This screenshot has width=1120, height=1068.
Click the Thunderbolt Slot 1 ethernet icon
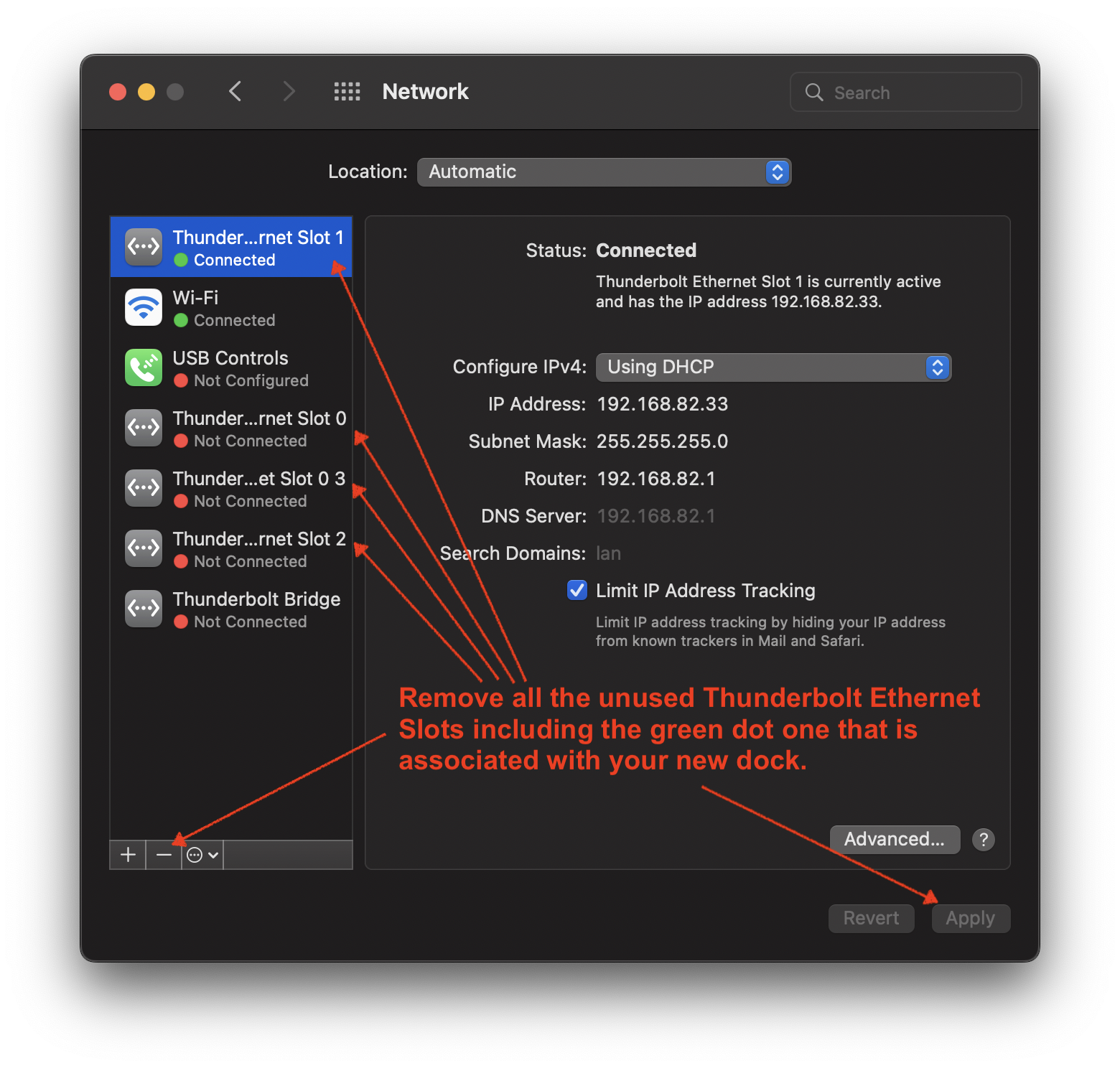pyautogui.click(x=144, y=247)
